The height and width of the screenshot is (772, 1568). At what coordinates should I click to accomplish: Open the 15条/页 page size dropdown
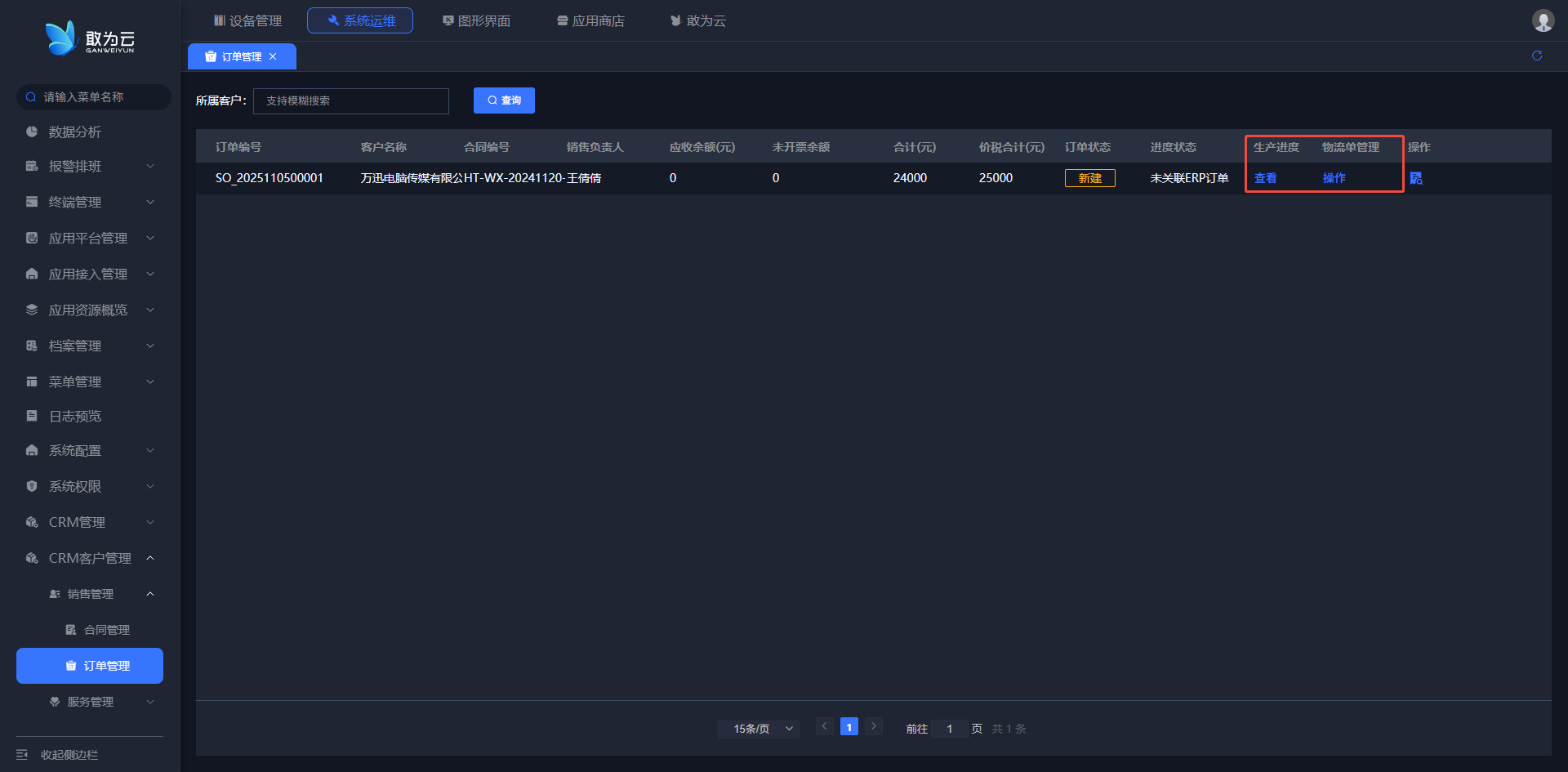[759, 729]
